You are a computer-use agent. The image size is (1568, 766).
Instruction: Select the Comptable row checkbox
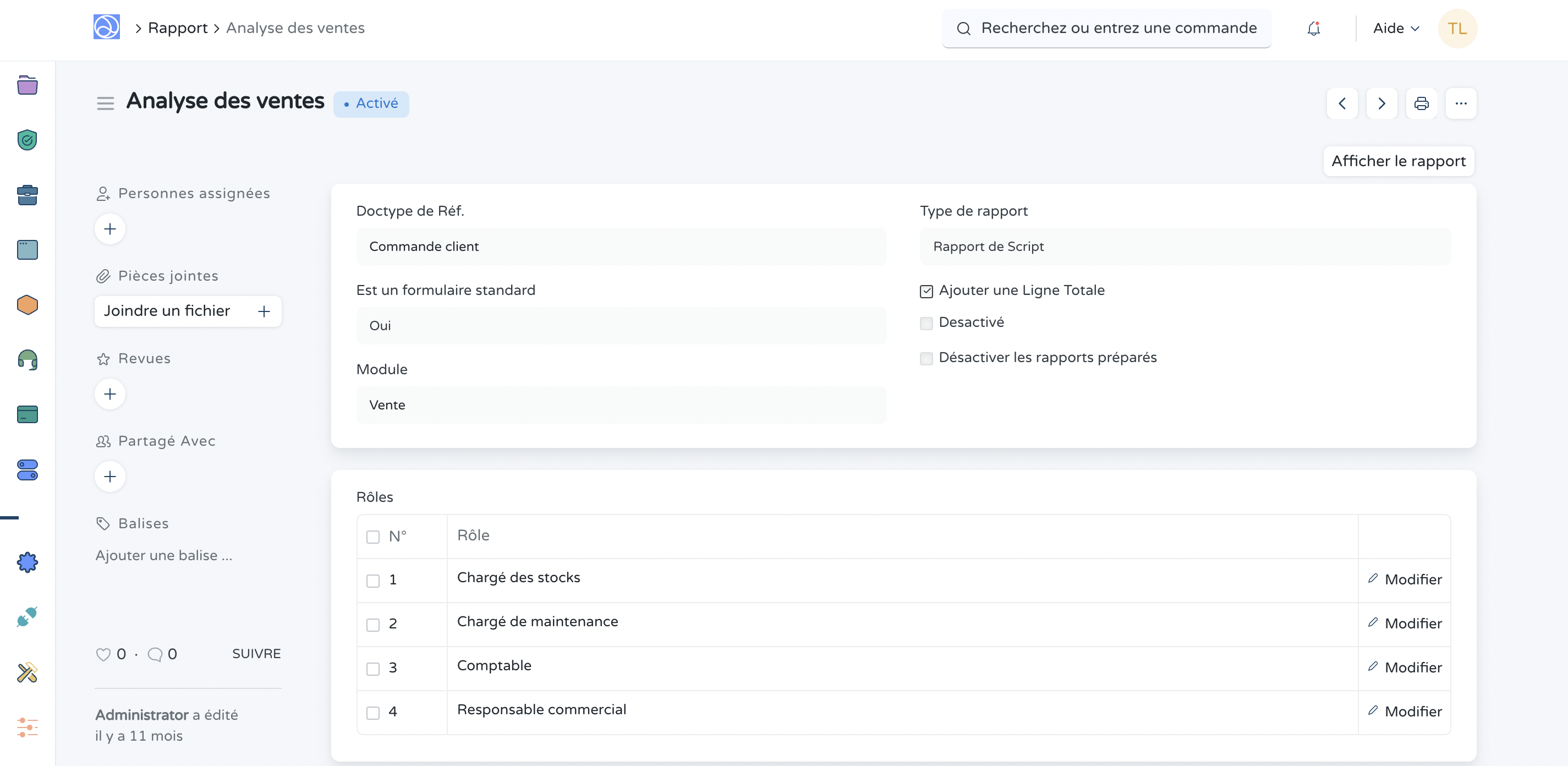point(372,669)
